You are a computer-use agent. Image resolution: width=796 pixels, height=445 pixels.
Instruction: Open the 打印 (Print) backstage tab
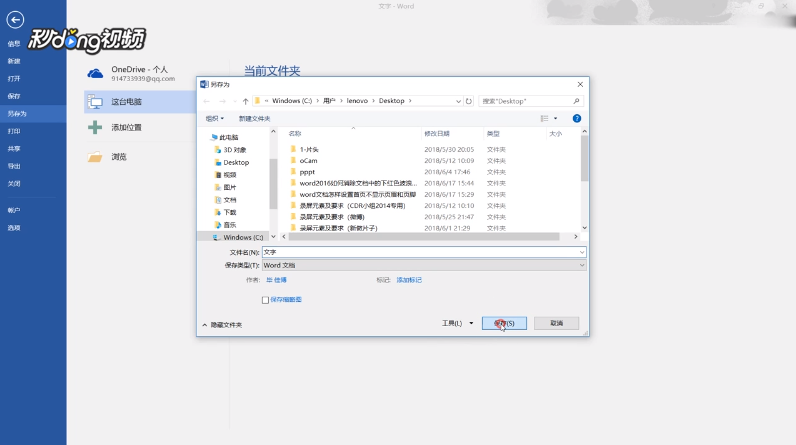pos(14,131)
